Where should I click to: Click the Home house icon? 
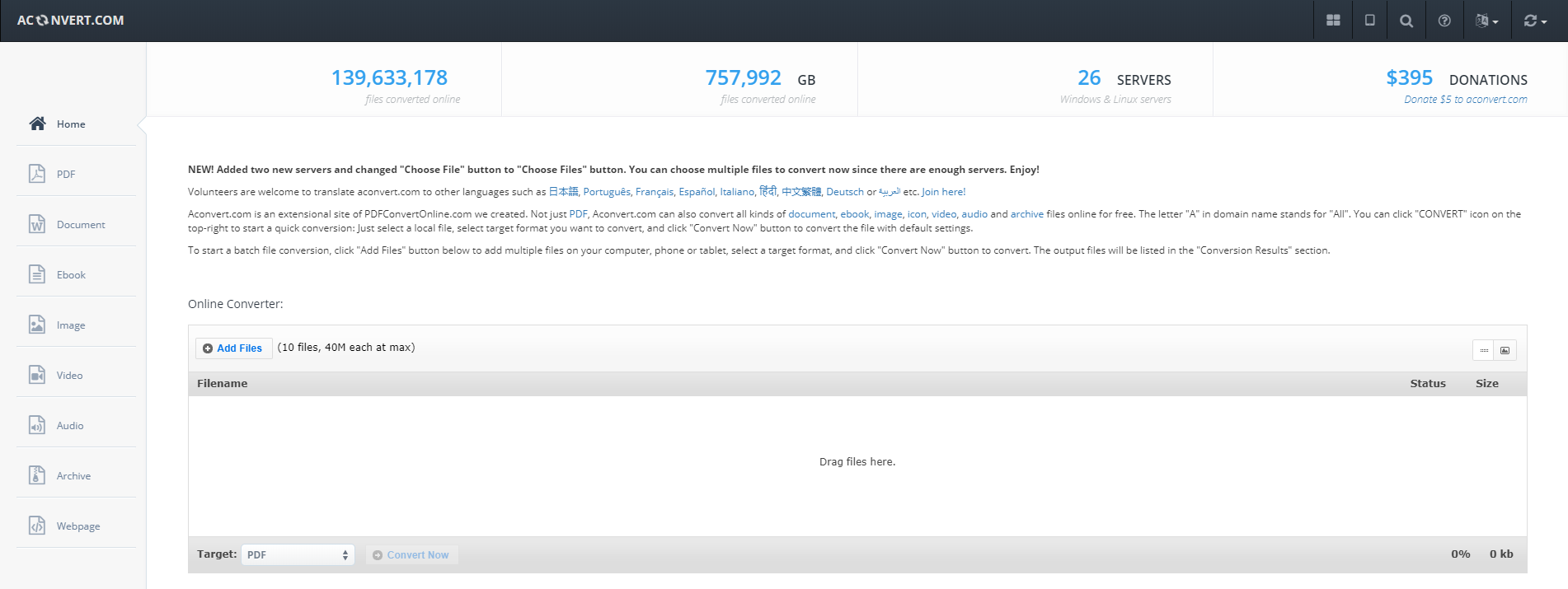click(x=37, y=124)
